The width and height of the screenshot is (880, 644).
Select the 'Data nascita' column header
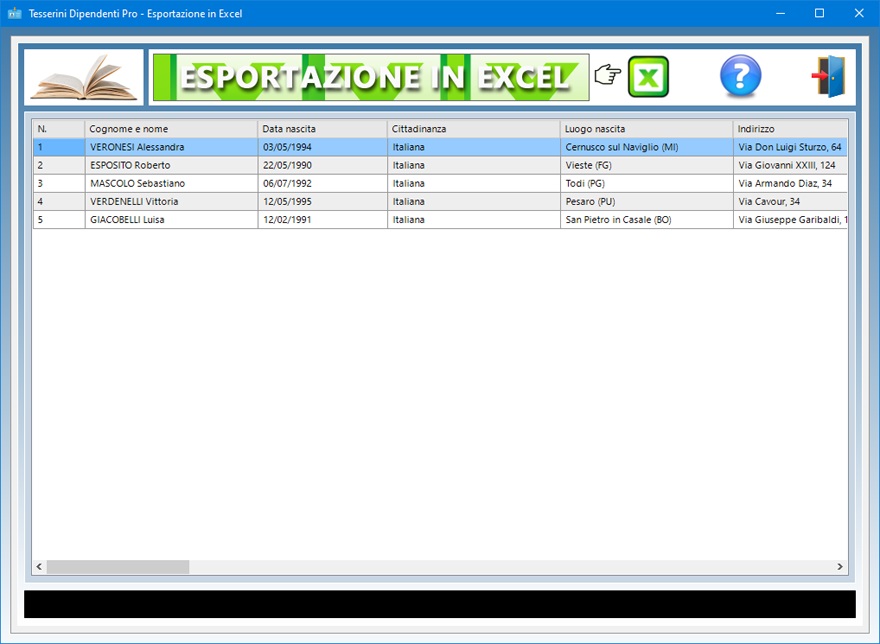click(322, 129)
